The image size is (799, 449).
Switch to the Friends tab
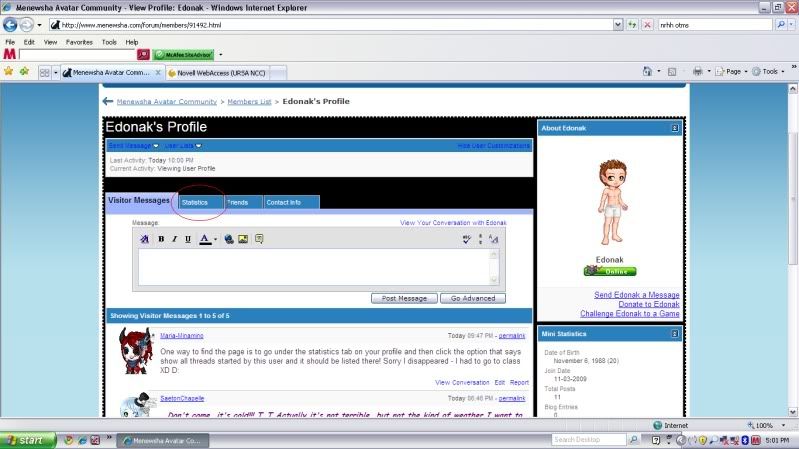coord(243,202)
